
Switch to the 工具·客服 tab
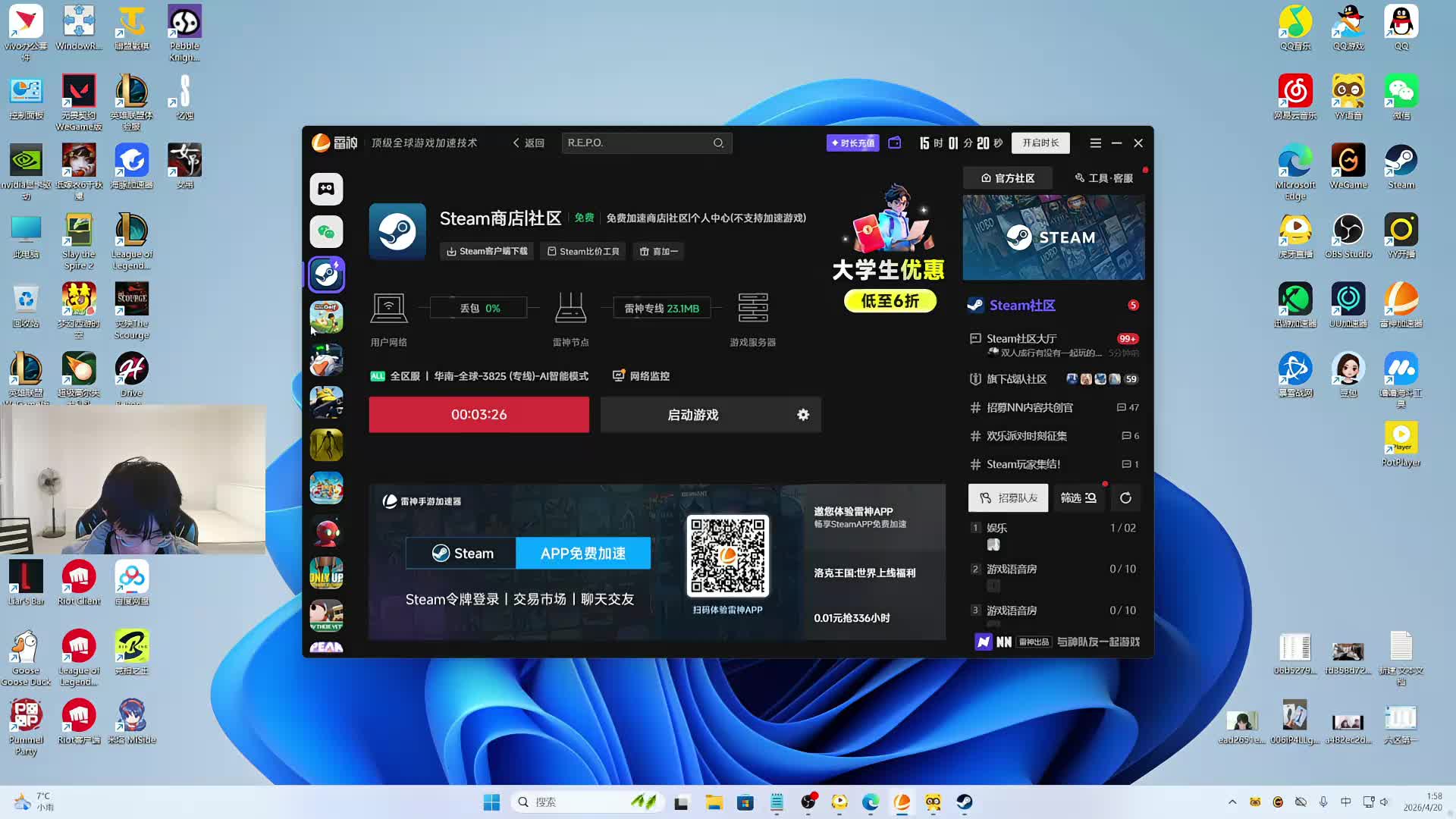[1103, 178]
